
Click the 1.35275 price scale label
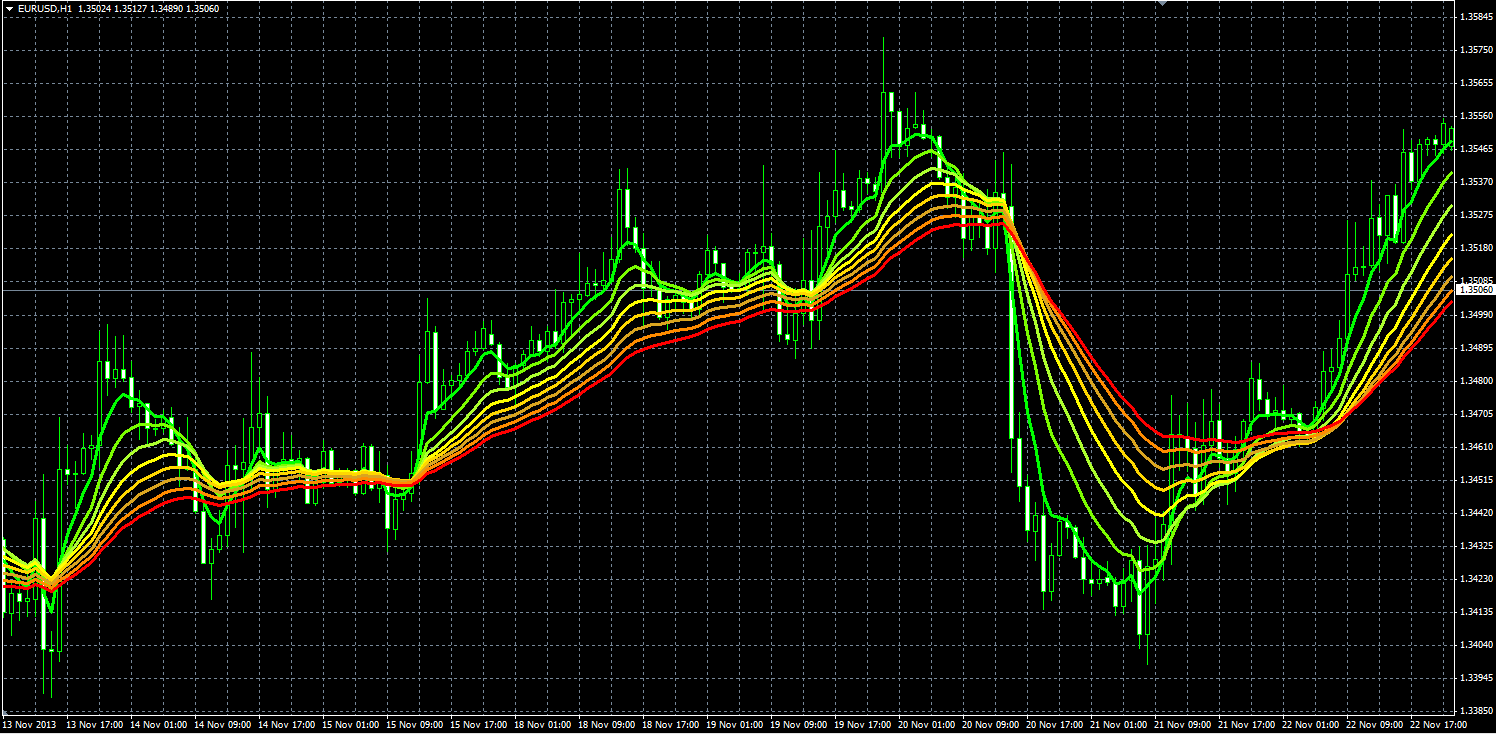[1476, 215]
